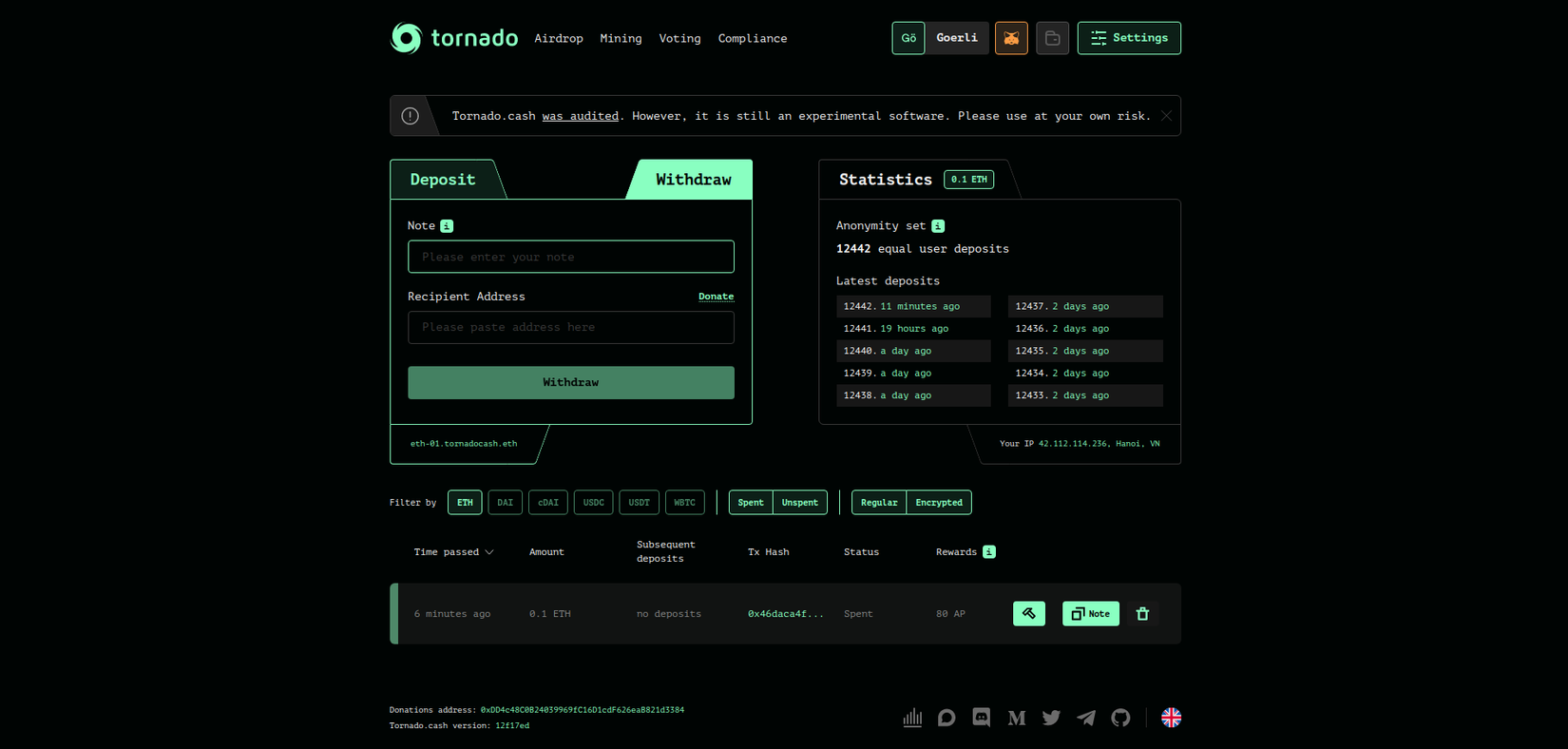Image resolution: width=1568 pixels, height=749 pixels.
Task: Select latest deposit 12438
Action: point(913,395)
